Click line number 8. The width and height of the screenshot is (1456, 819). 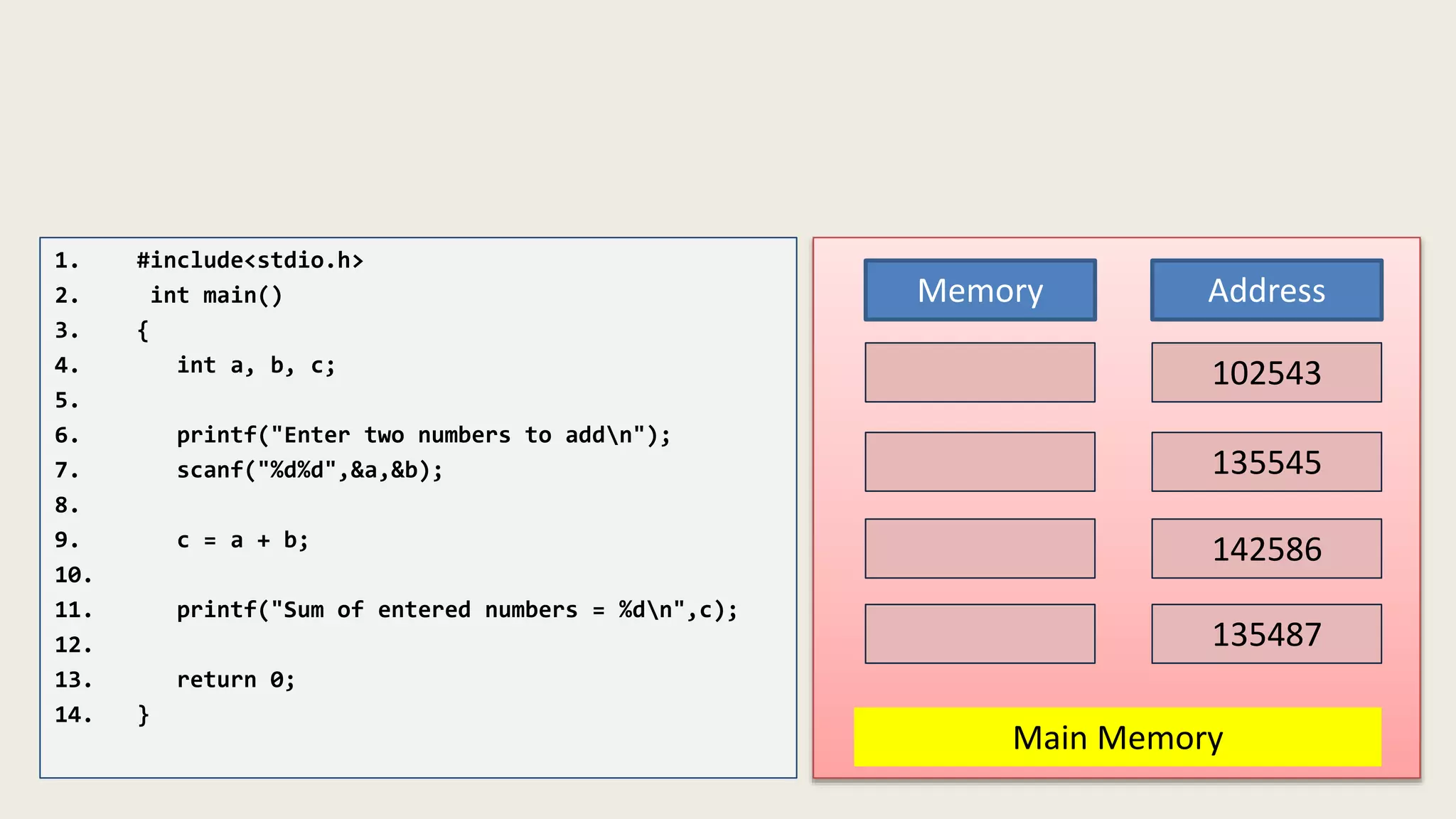click(x=67, y=505)
